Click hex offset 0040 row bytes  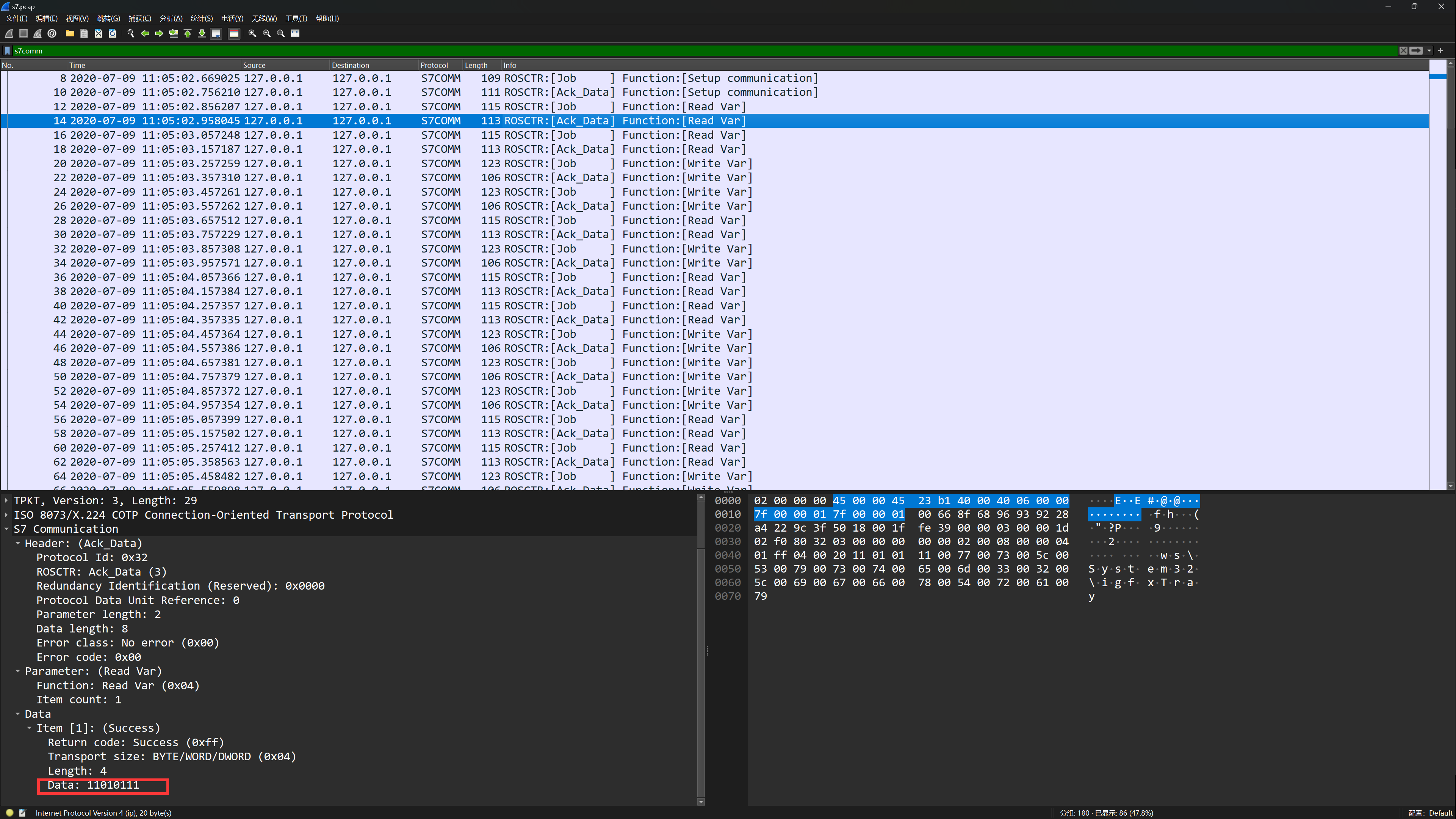911,555
